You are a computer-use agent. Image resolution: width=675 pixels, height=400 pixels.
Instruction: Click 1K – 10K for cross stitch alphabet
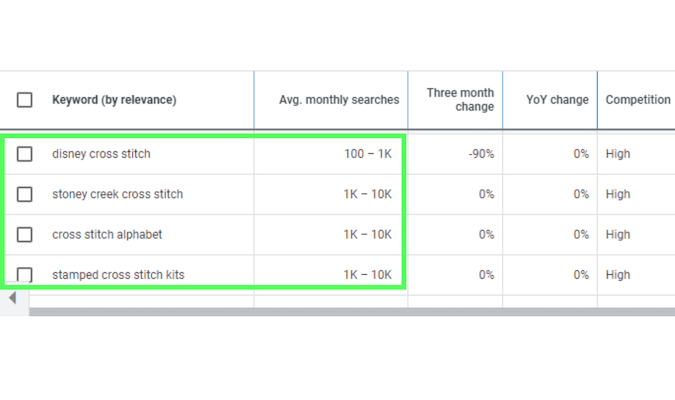coord(367,235)
